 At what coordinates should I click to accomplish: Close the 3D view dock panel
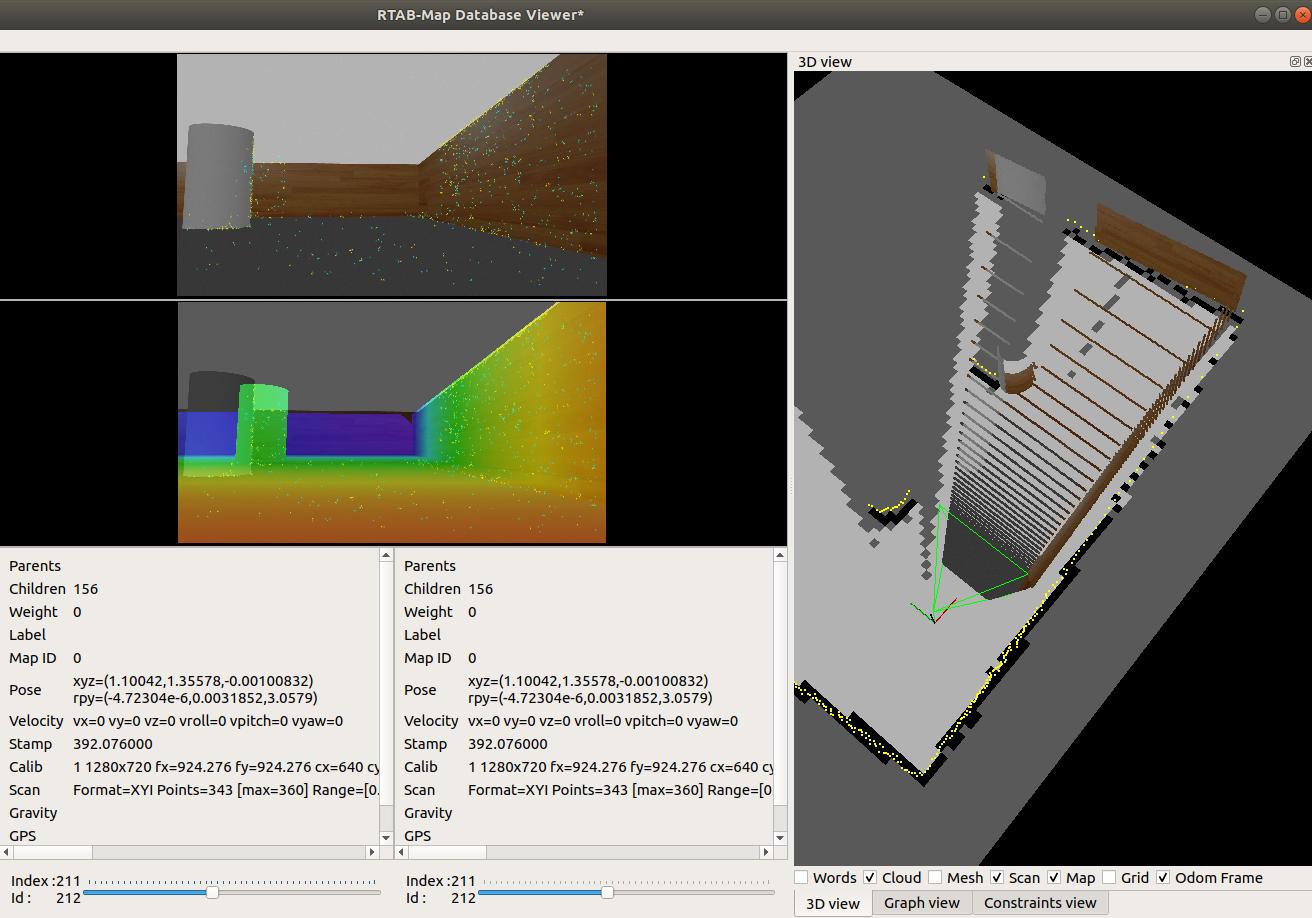point(1307,62)
